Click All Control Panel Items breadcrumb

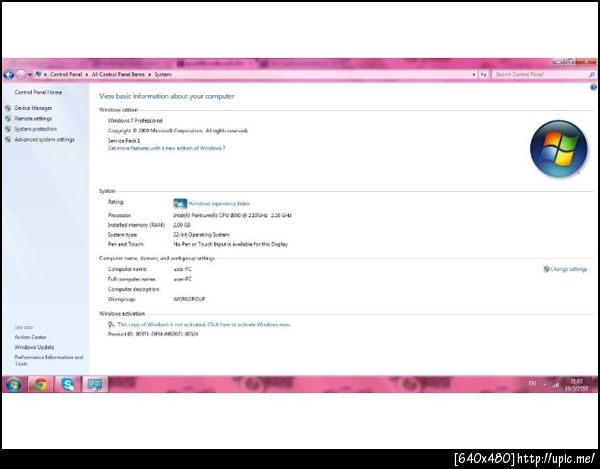click(118, 75)
